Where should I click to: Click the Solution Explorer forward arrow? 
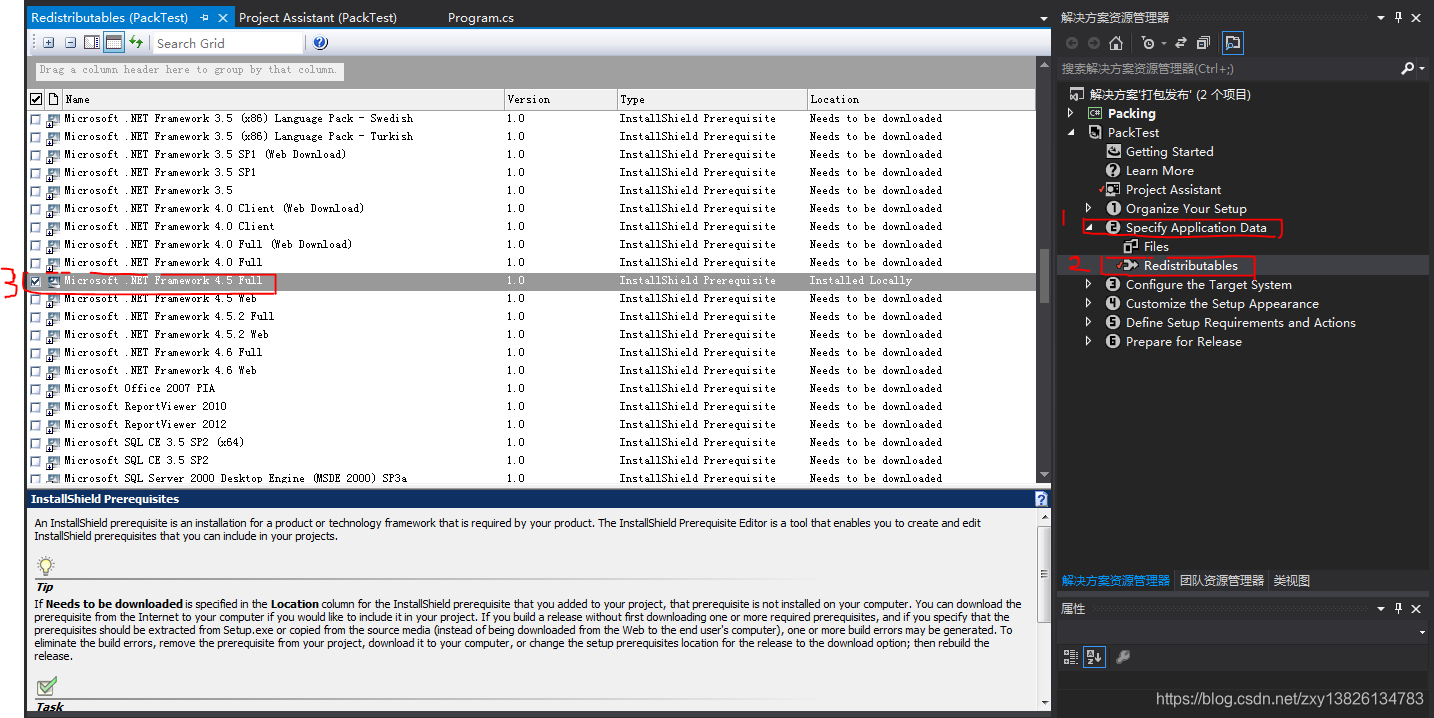1093,43
